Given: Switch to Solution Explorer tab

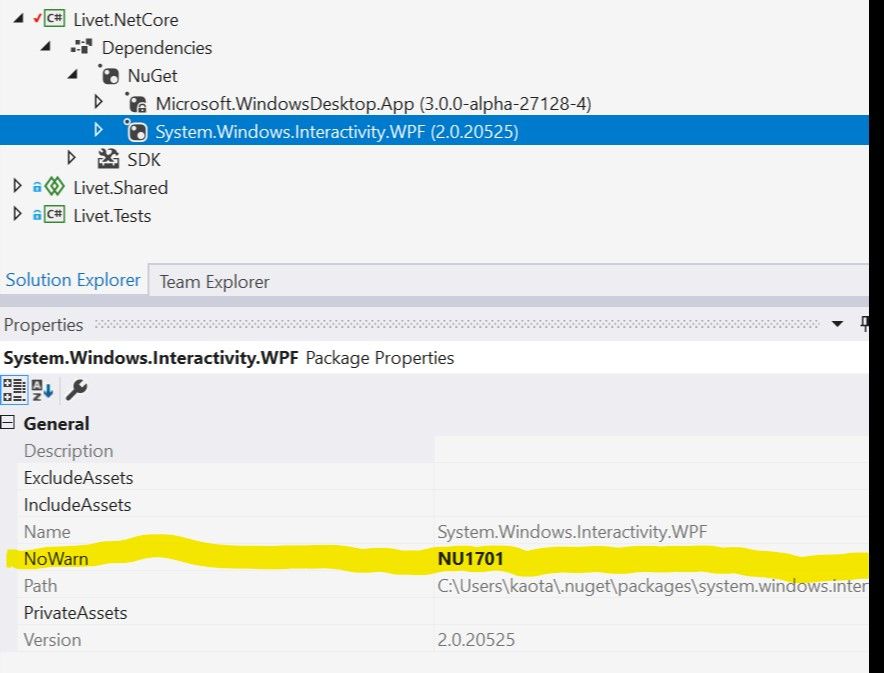Looking at the screenshot, I should pyautogui.click(x=73, y=280).
